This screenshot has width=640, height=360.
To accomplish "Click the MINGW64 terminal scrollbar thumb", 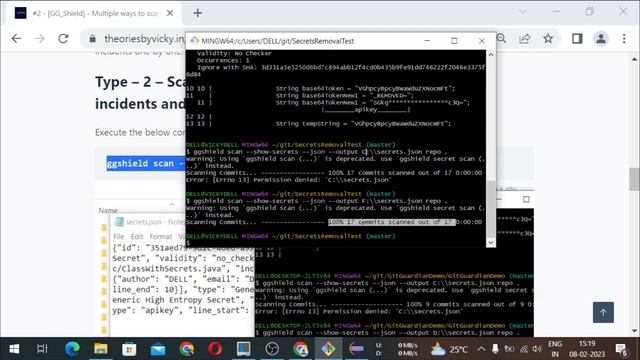I will [491, 208].
